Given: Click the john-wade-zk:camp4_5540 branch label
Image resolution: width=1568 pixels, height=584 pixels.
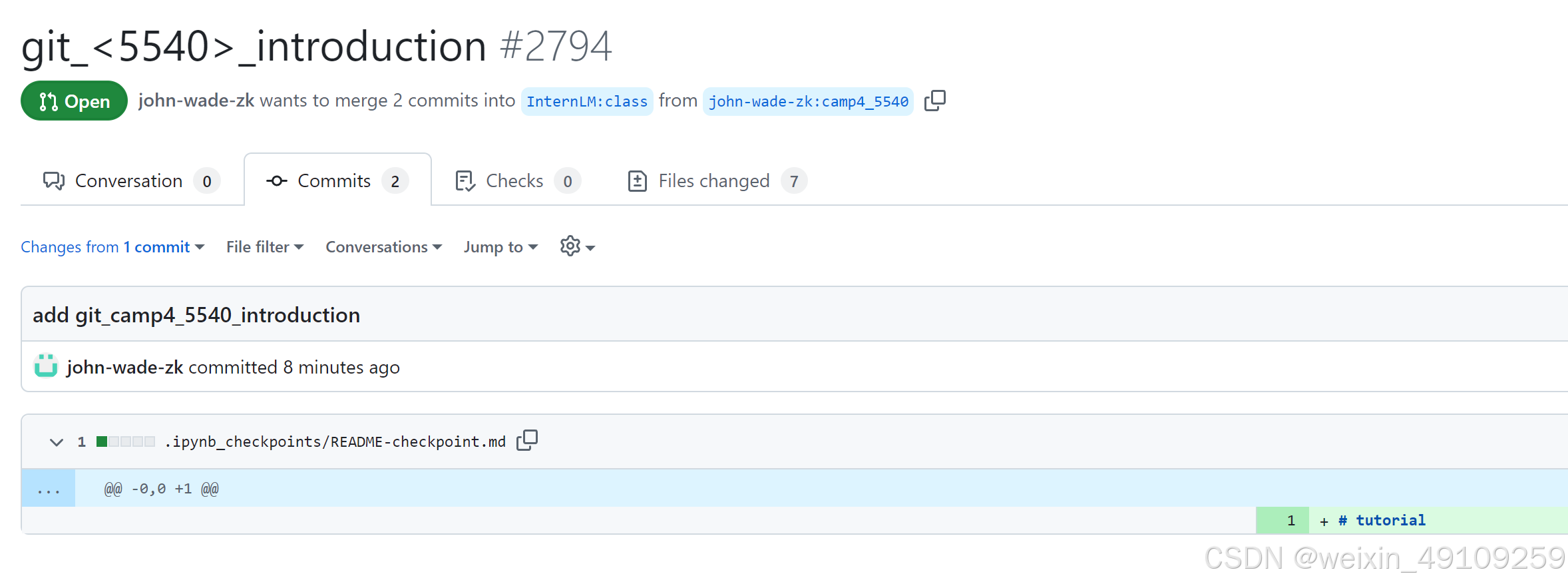Looking at the screenshot, I should click(807, 101).
